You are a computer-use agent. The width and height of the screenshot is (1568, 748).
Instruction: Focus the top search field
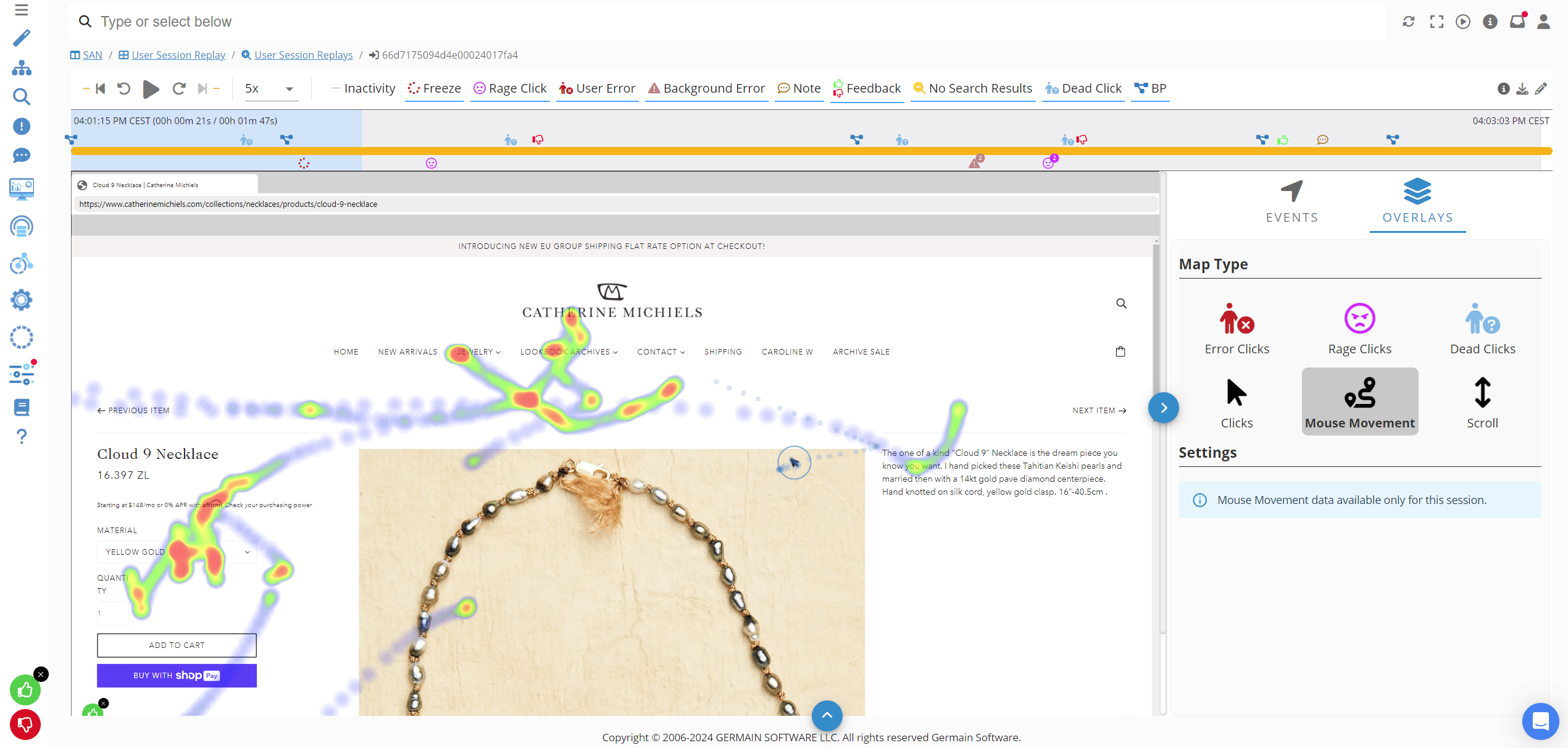coord(727,22)
